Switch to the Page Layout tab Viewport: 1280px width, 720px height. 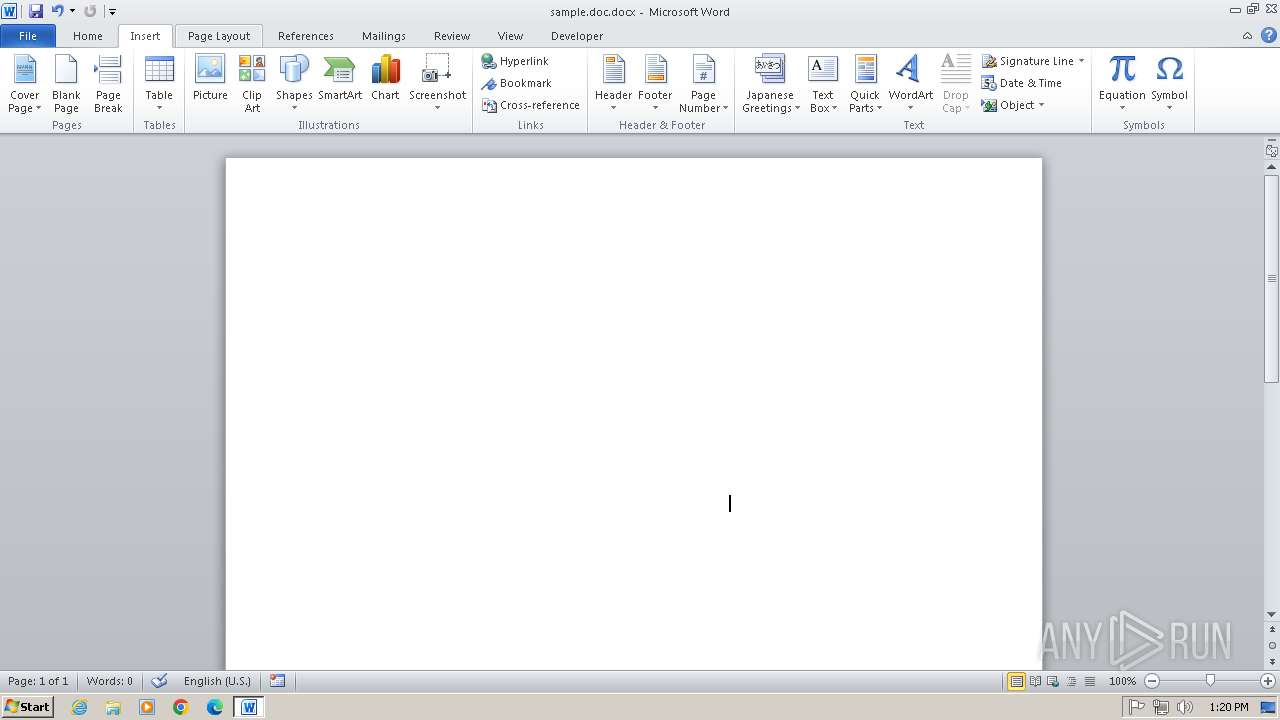[x=219, y=36]
